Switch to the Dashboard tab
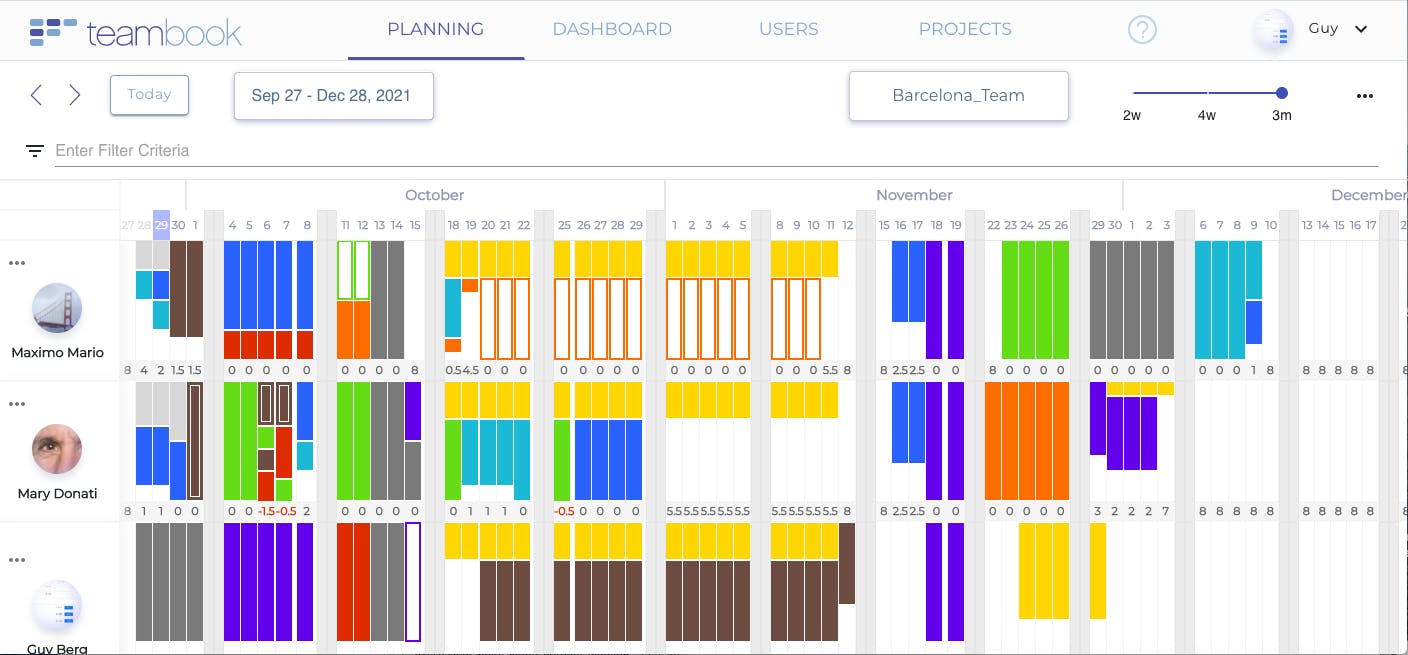The image size is (1408, 655). point(612,29)
